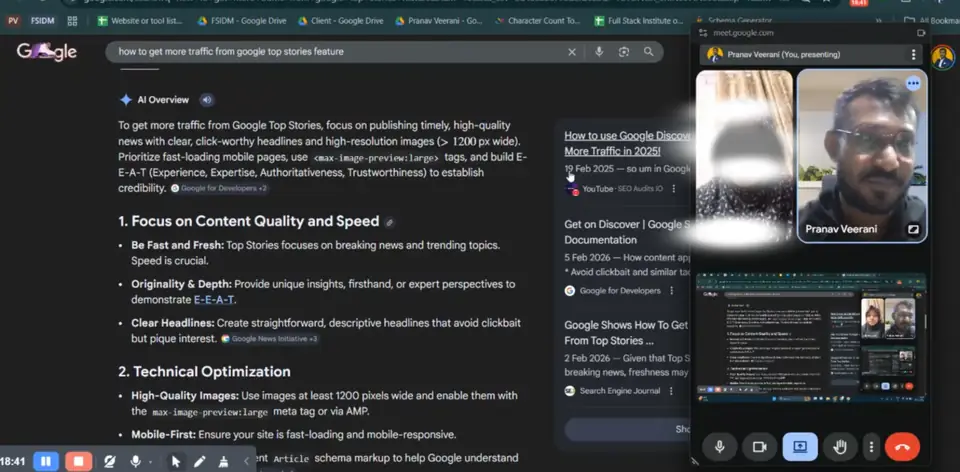Open FSIDM - Google Drive bookmark
Image resolution: width=960 pixels, height=472 pixels.
pos(241,21)
